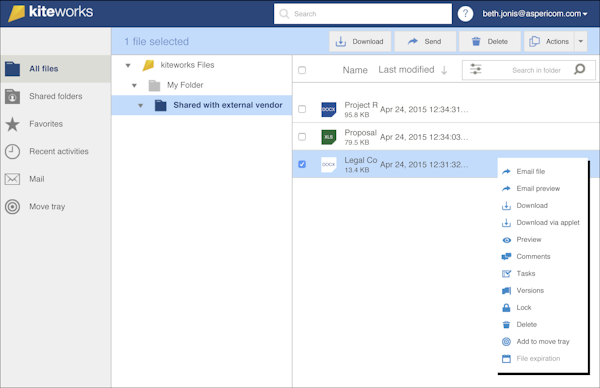This screenshot has width=600, height=388.
Task: Open the help question mark icon
Action: pos(465,14)
